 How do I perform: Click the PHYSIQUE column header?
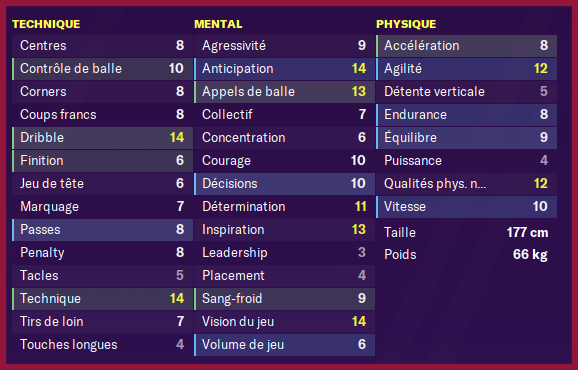(406, 24)
